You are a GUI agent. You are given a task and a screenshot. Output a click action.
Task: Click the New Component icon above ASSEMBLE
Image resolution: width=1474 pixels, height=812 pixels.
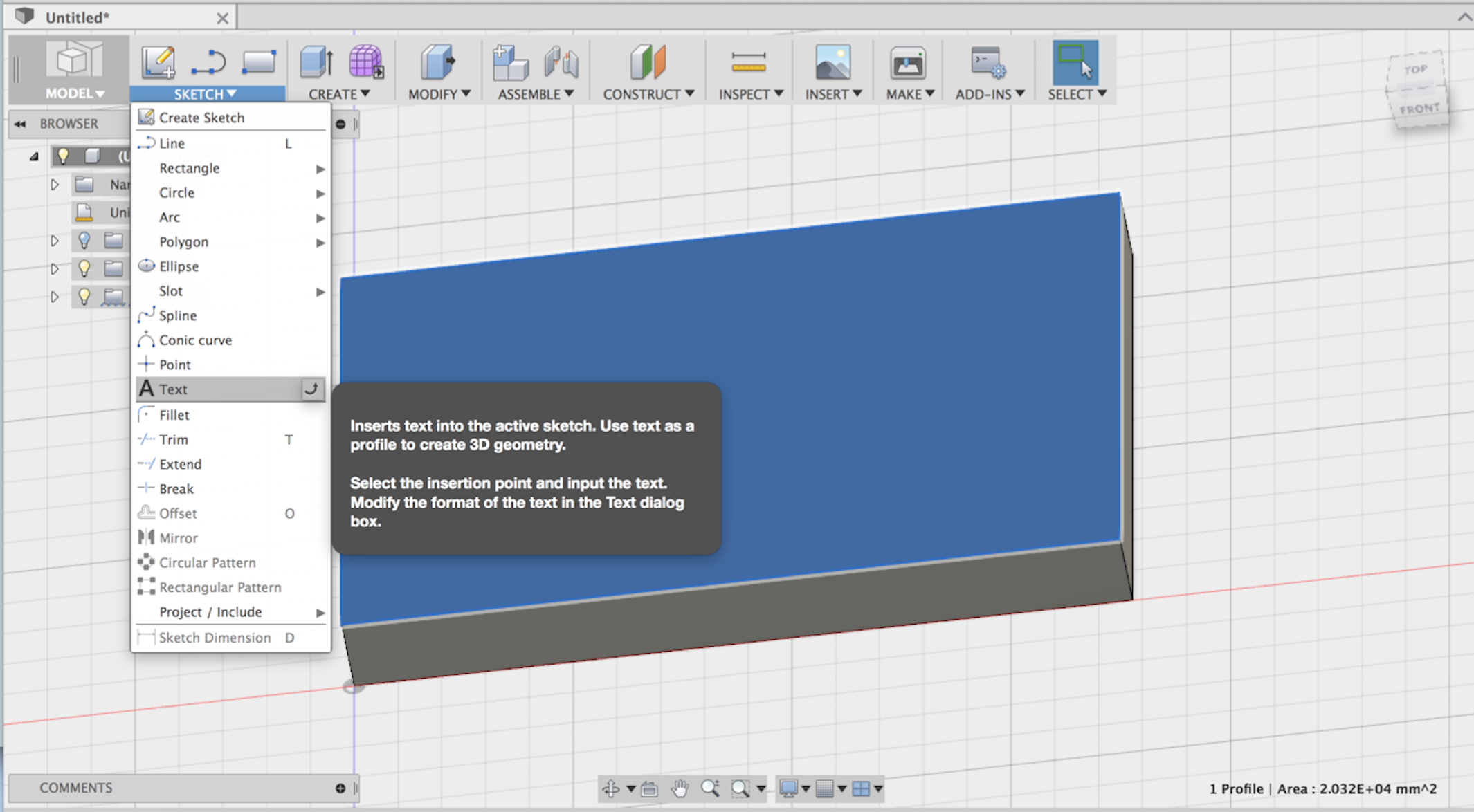510,62
